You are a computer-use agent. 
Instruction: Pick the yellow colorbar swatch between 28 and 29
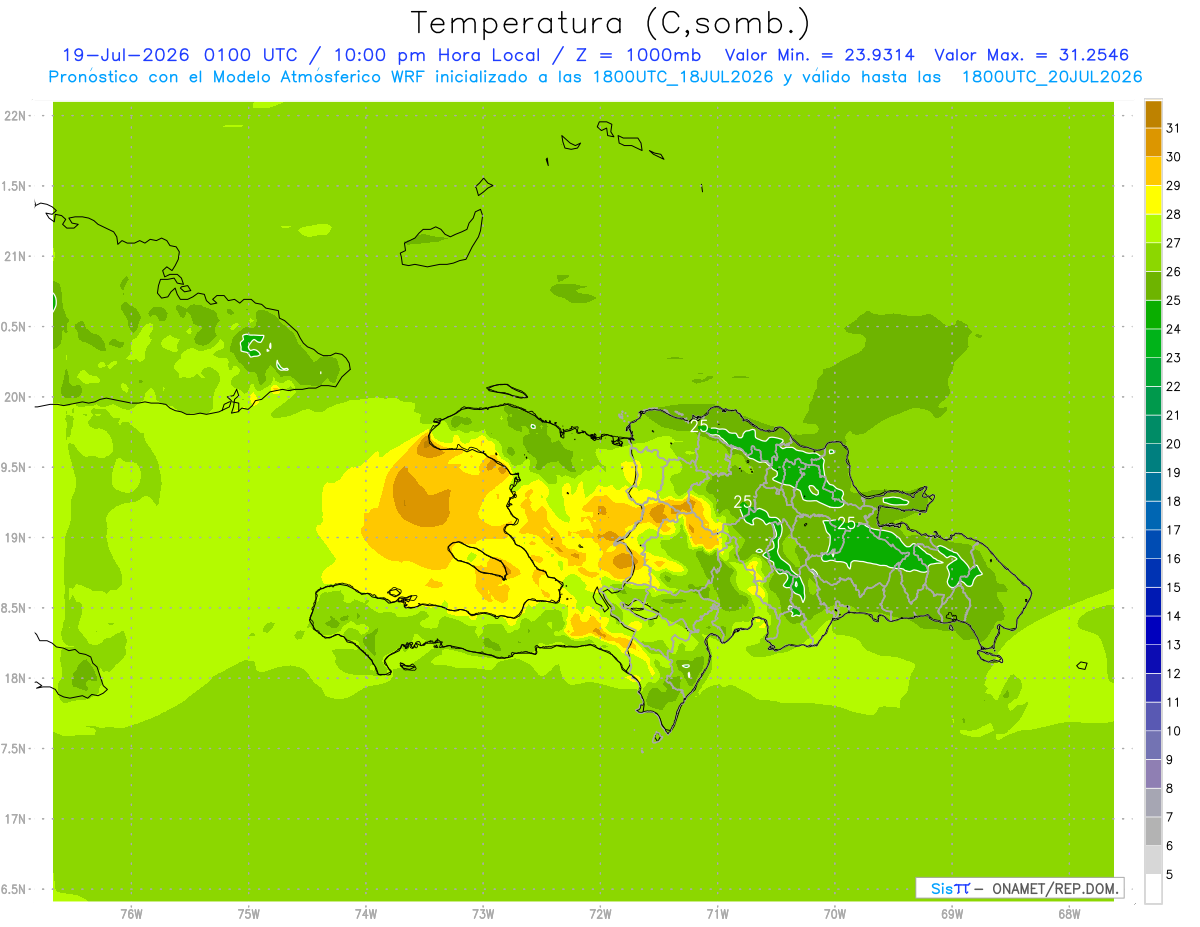pyautogui.click(x=1153, y=200)
